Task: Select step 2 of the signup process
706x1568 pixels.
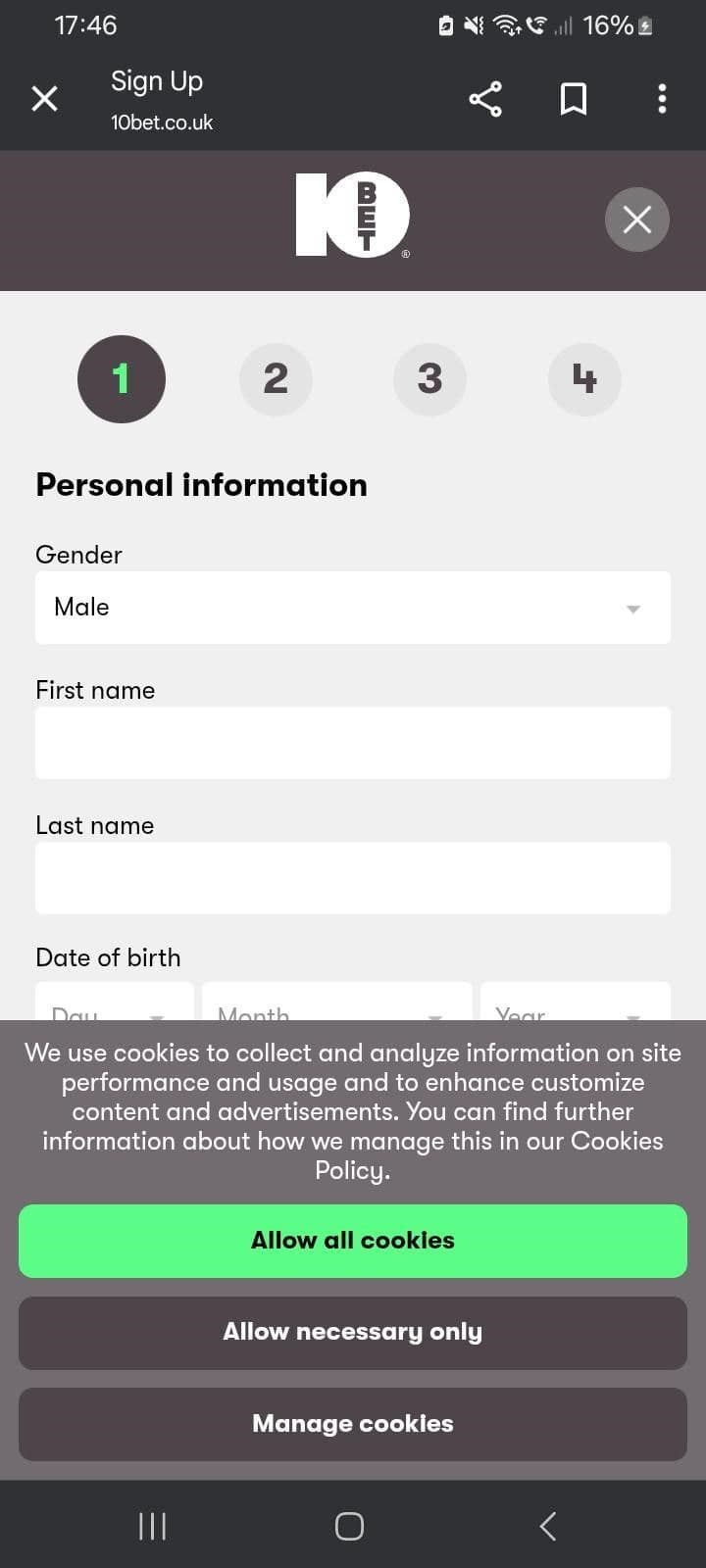Action: pyautogui.click(x=276, y=379)
